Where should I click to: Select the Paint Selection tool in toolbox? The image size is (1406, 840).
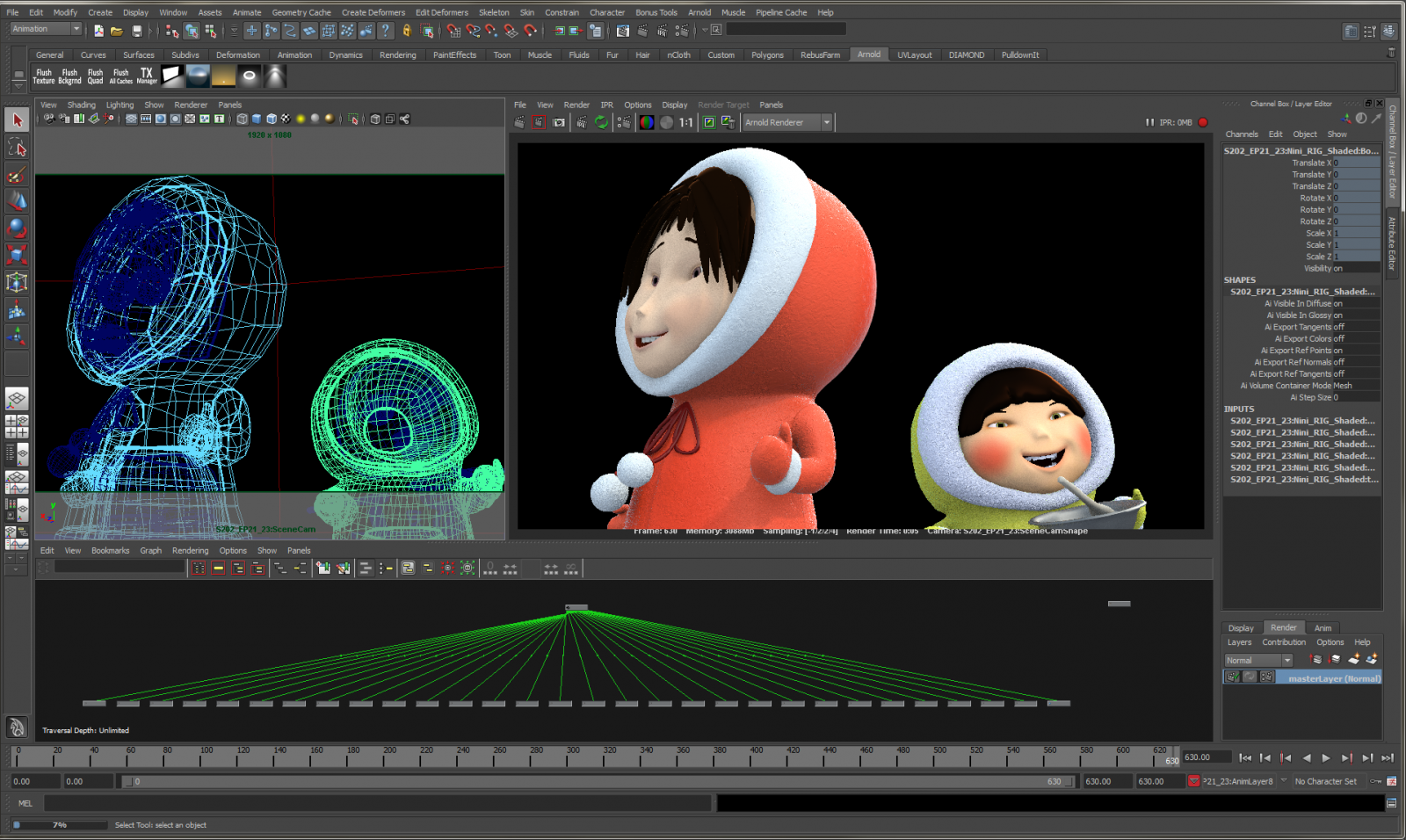[17, 174]
